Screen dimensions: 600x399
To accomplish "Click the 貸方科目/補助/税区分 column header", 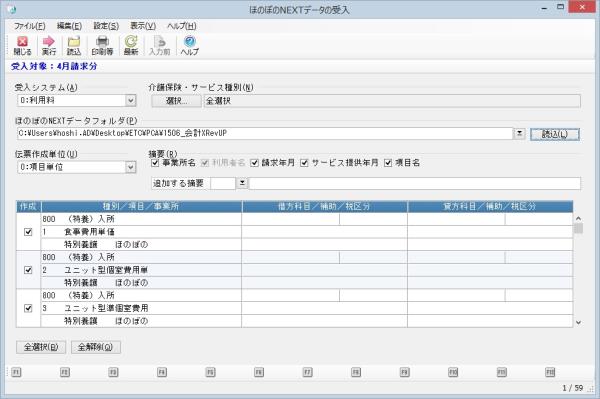I will coord(490,207).
